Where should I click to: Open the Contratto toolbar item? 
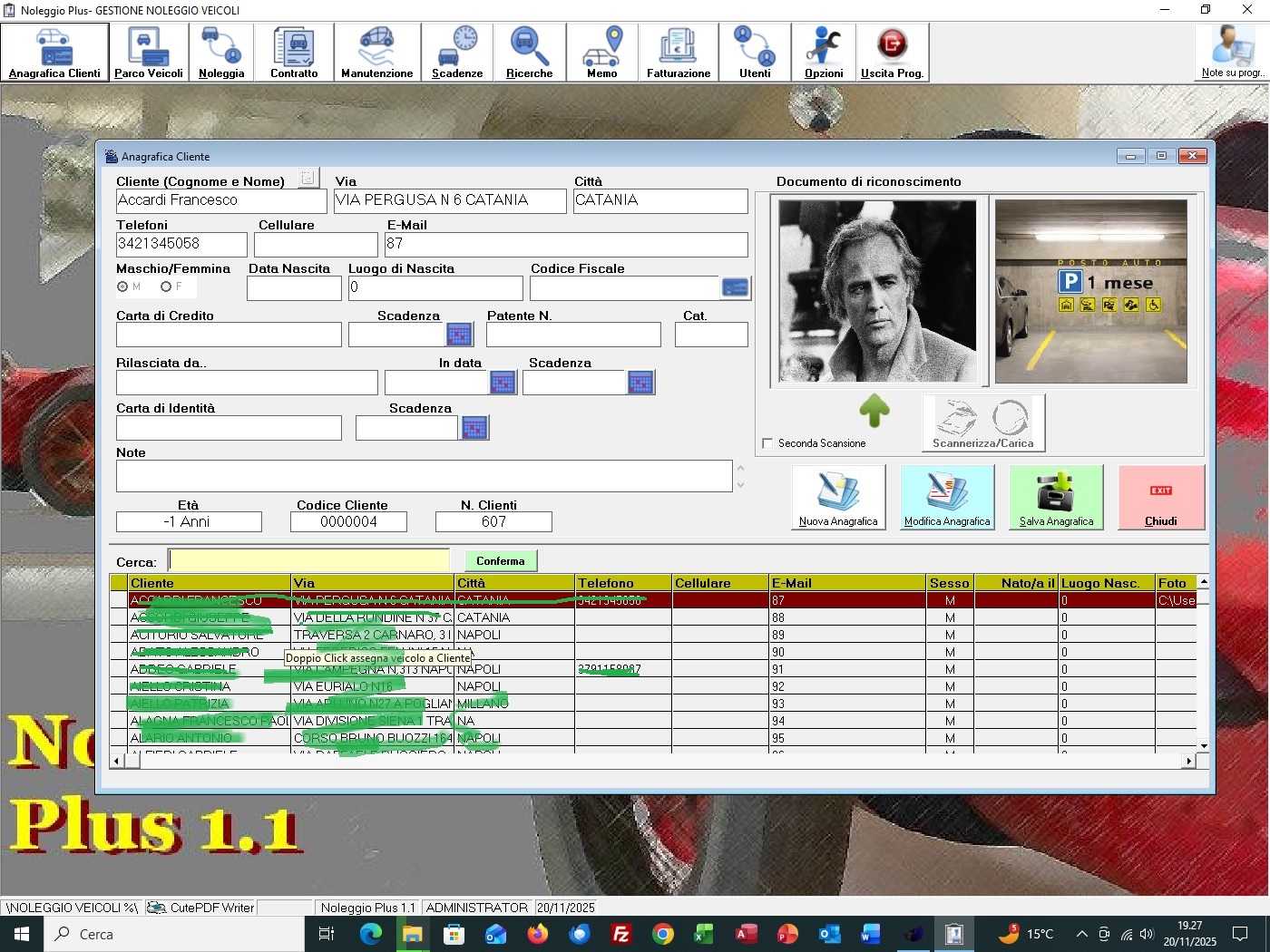coord(294,53)
